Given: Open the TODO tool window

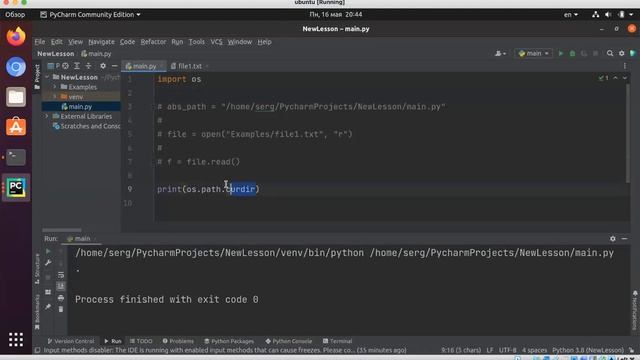Looking at the screenshot, I should click(141, 341).
